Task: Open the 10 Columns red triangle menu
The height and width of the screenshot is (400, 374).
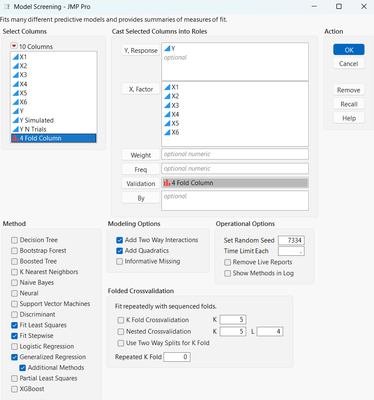Action: [14, 46]
